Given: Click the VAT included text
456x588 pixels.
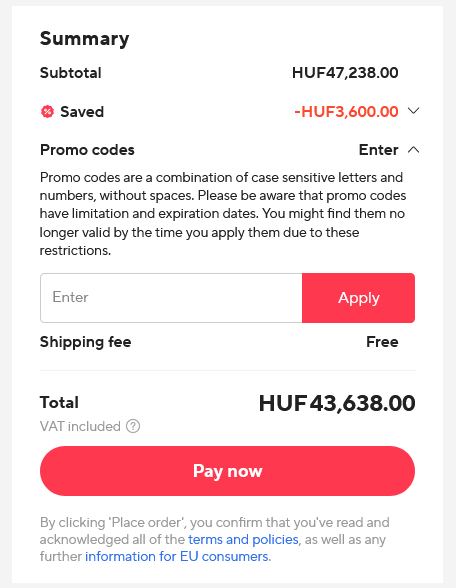Looking at the screenshot, I should coord(80,426).
